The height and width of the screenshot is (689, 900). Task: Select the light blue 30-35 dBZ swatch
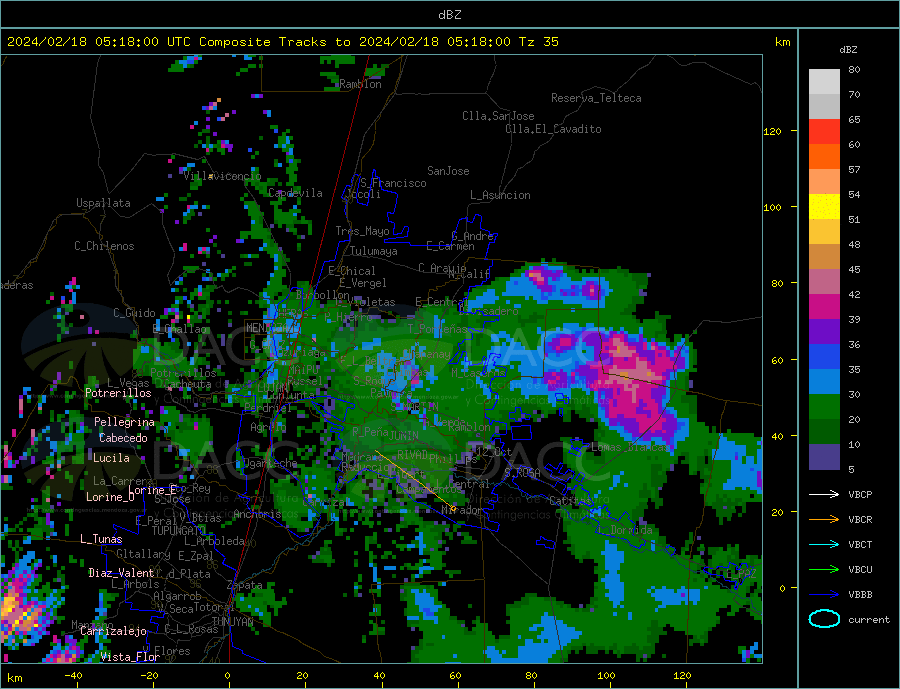click(824, 381)
